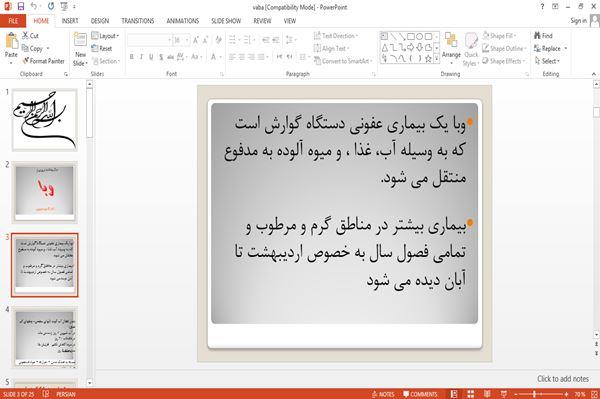Open the Text Direction dropdown
600x399 pixels.
click(x=336, y=36)
